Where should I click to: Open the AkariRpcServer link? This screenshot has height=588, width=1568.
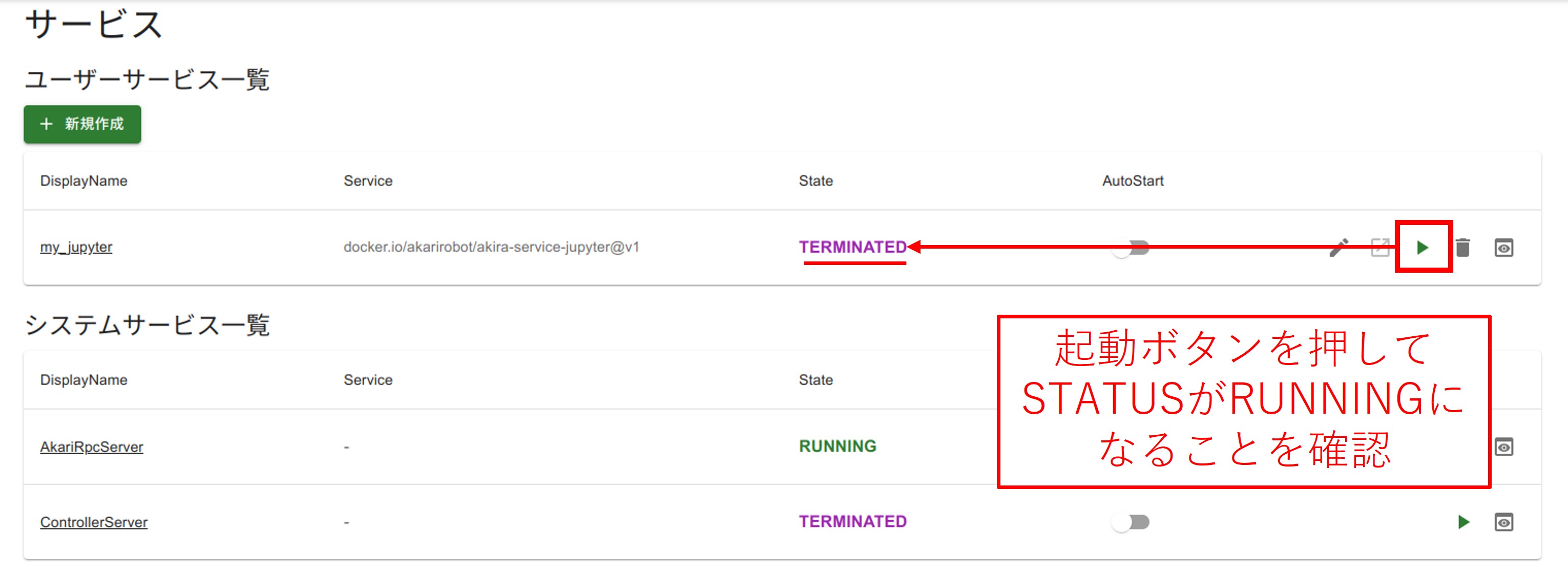click(91, 447)
